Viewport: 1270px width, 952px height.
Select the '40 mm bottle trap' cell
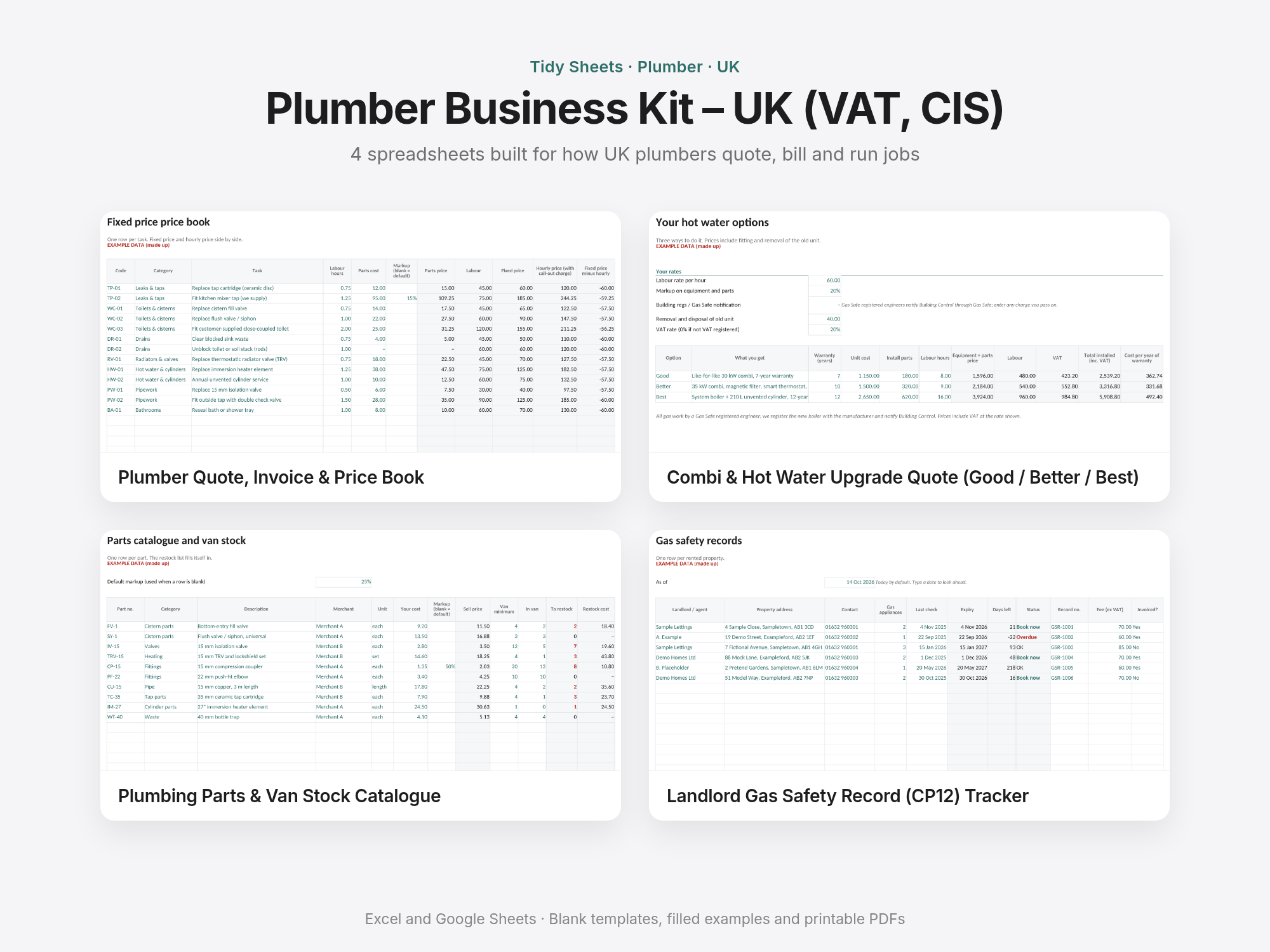pyautogui.click(x=256, y=717)
